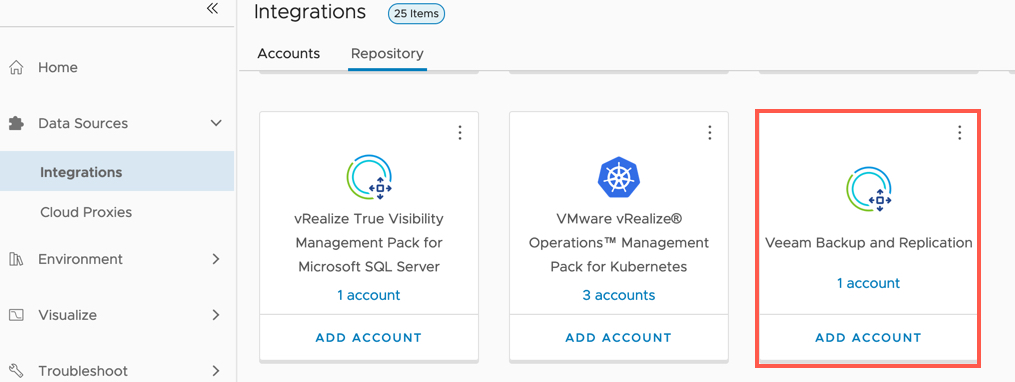Click the Troubleshoot wrench icon
1015x382 pixels.
(x=16, y=371)
